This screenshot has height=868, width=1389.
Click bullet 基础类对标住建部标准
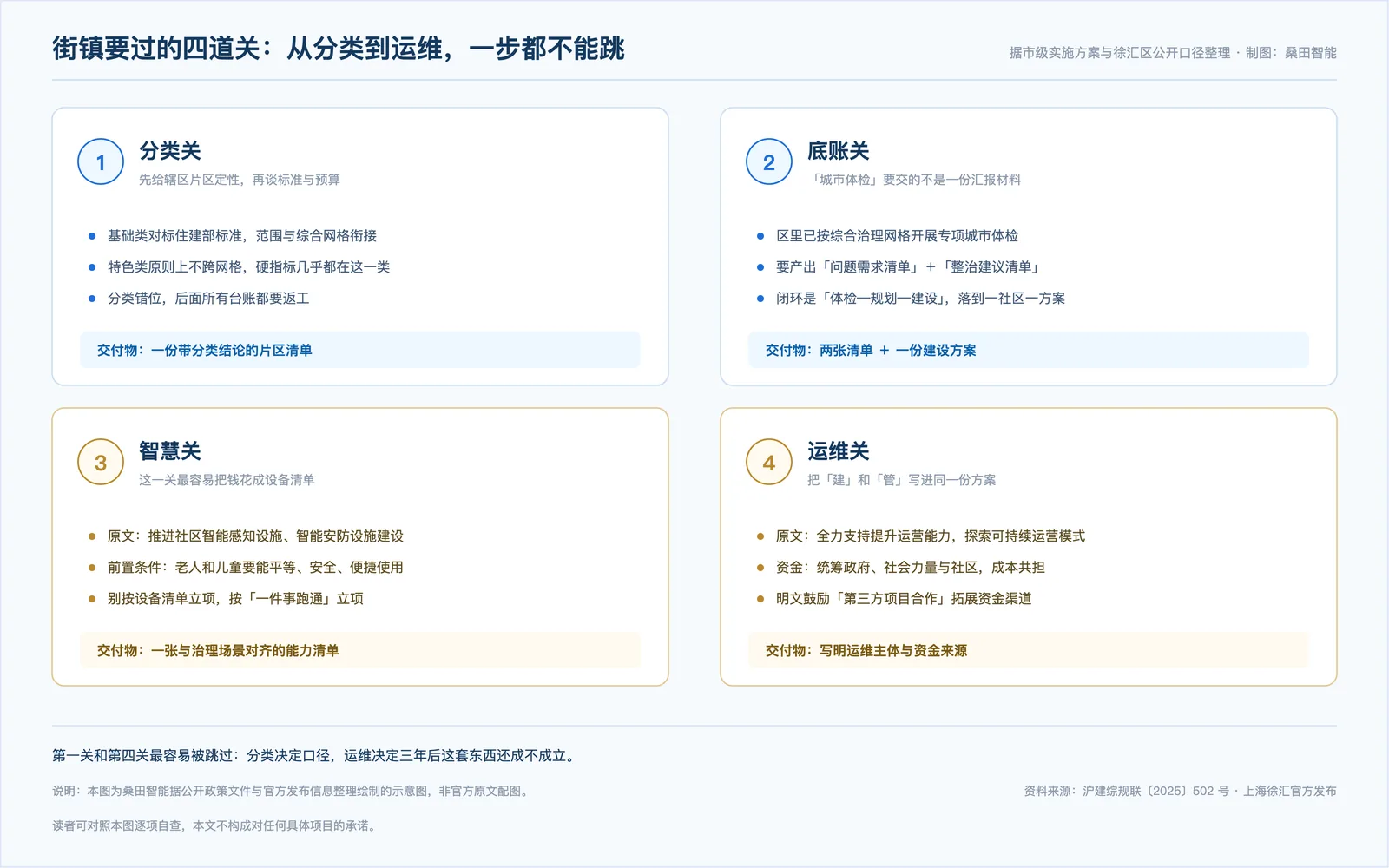(x=242, y=236)
